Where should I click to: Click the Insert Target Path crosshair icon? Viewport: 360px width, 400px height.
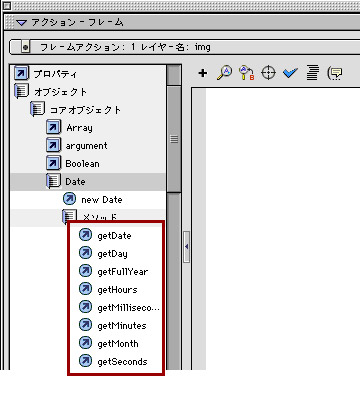[269, 73]
